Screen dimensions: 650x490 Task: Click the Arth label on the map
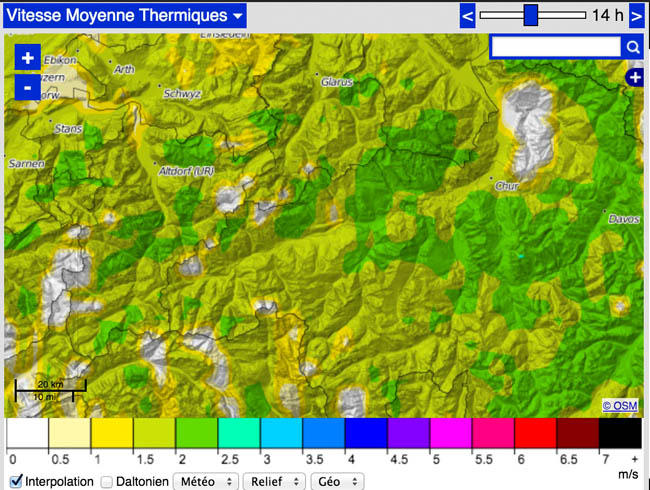click(124, 69)
